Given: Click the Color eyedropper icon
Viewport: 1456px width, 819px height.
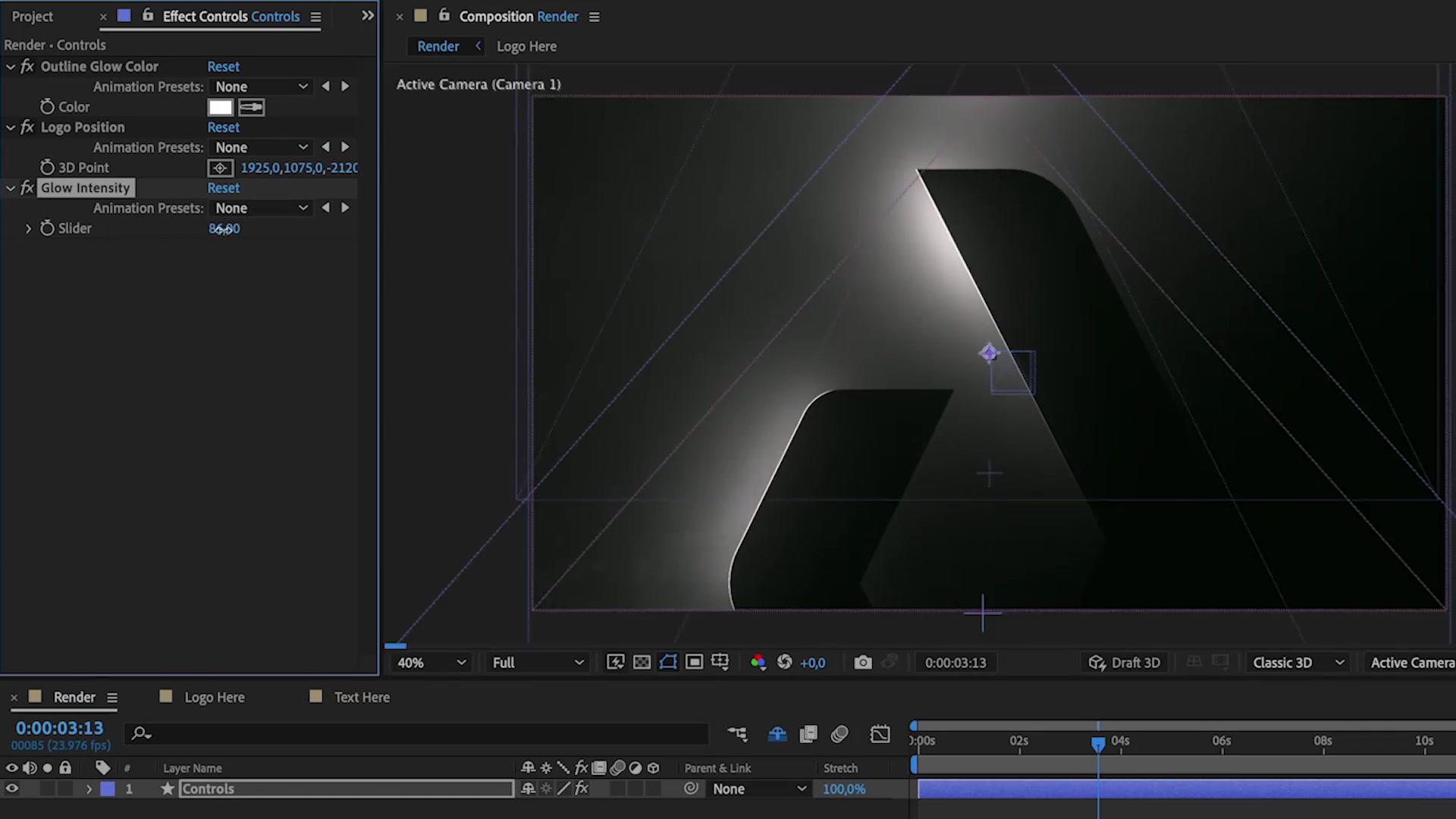Looking at the screenshot, I should pos(251,108).
